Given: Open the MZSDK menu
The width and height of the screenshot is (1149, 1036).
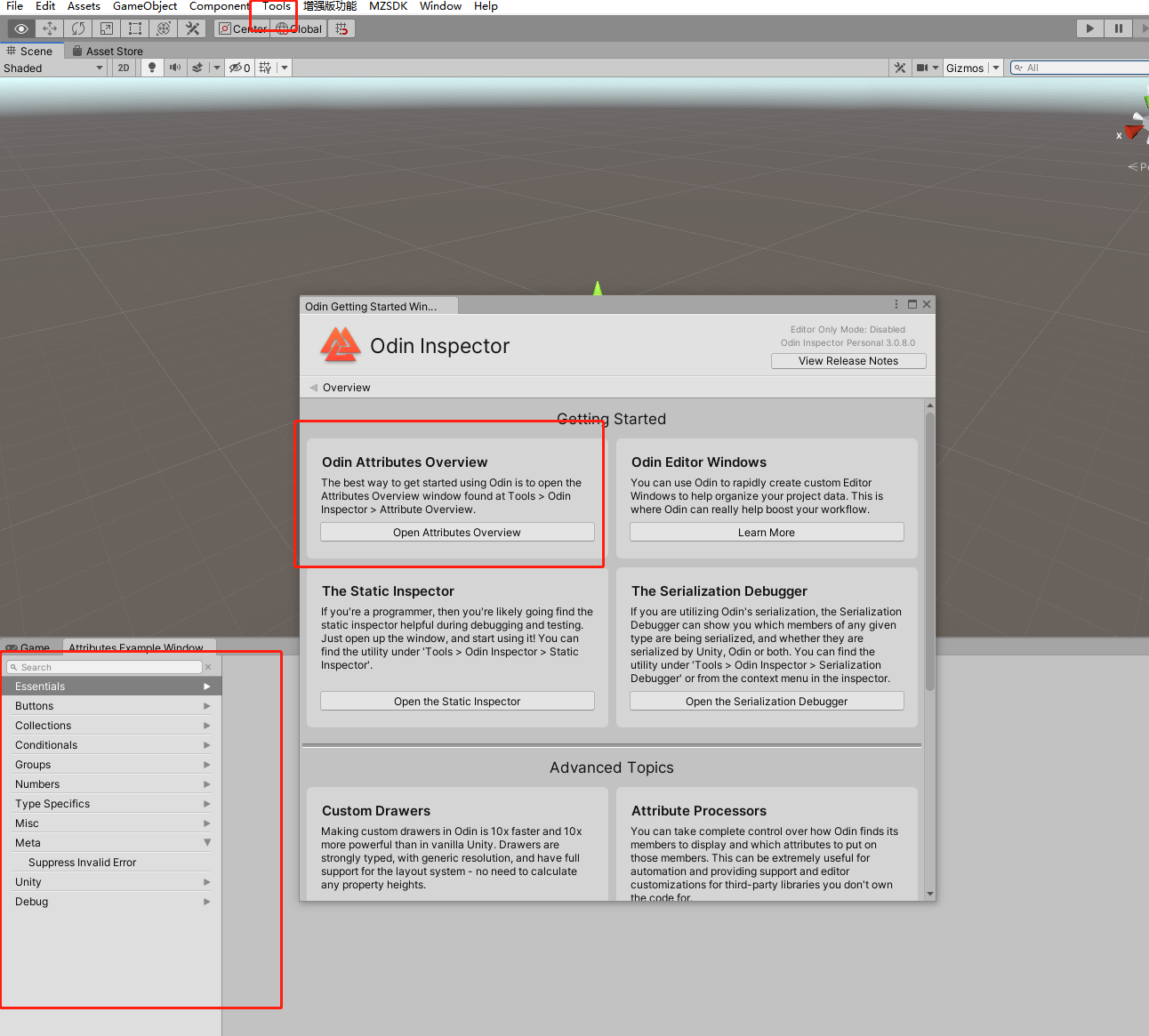Looking at the screenshot, I should tap(389, 6).
